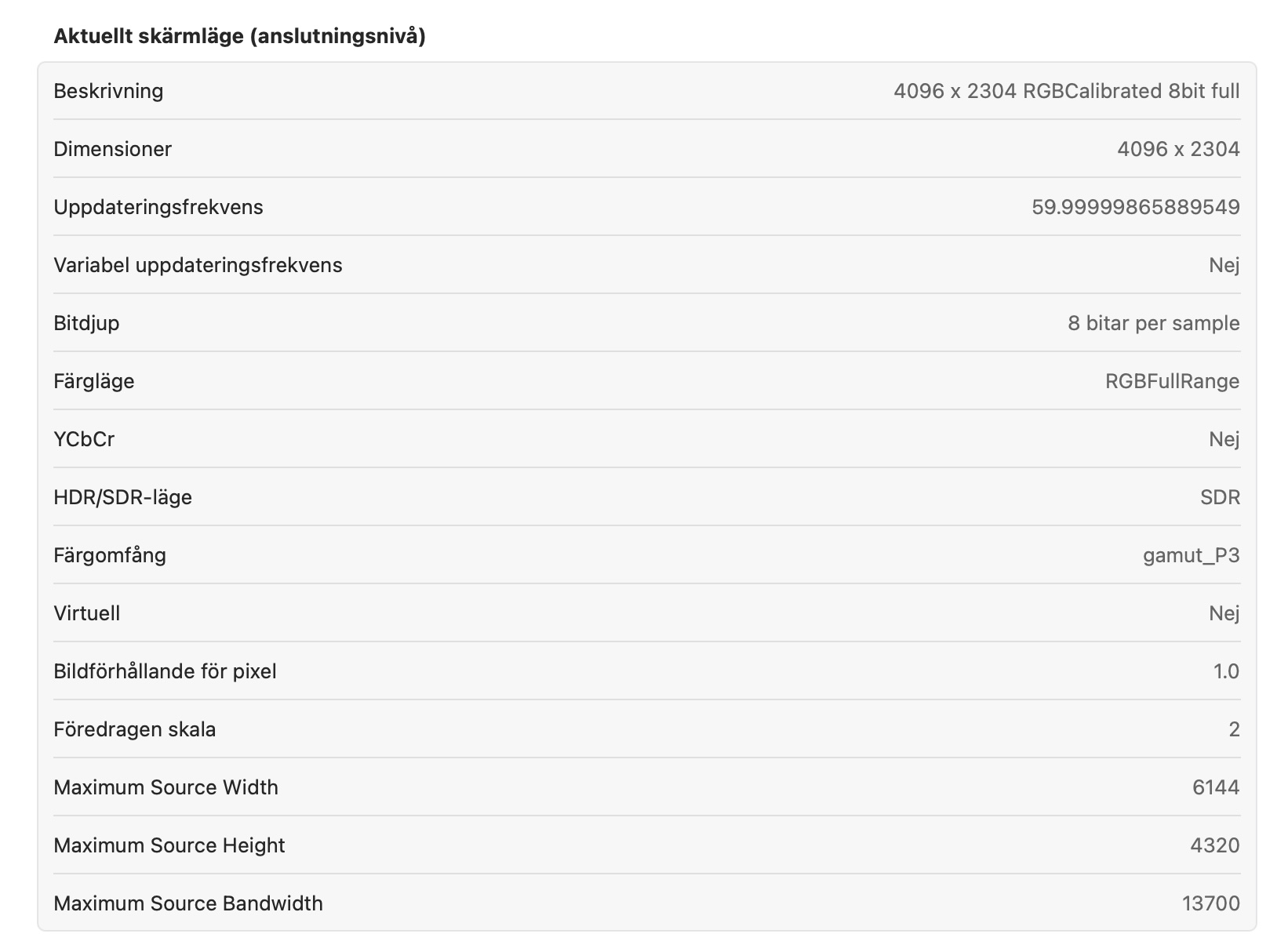Select the Föredragen skala label
The width and height of the screenshot is (1288, 952).
click(x=134, y=729)
